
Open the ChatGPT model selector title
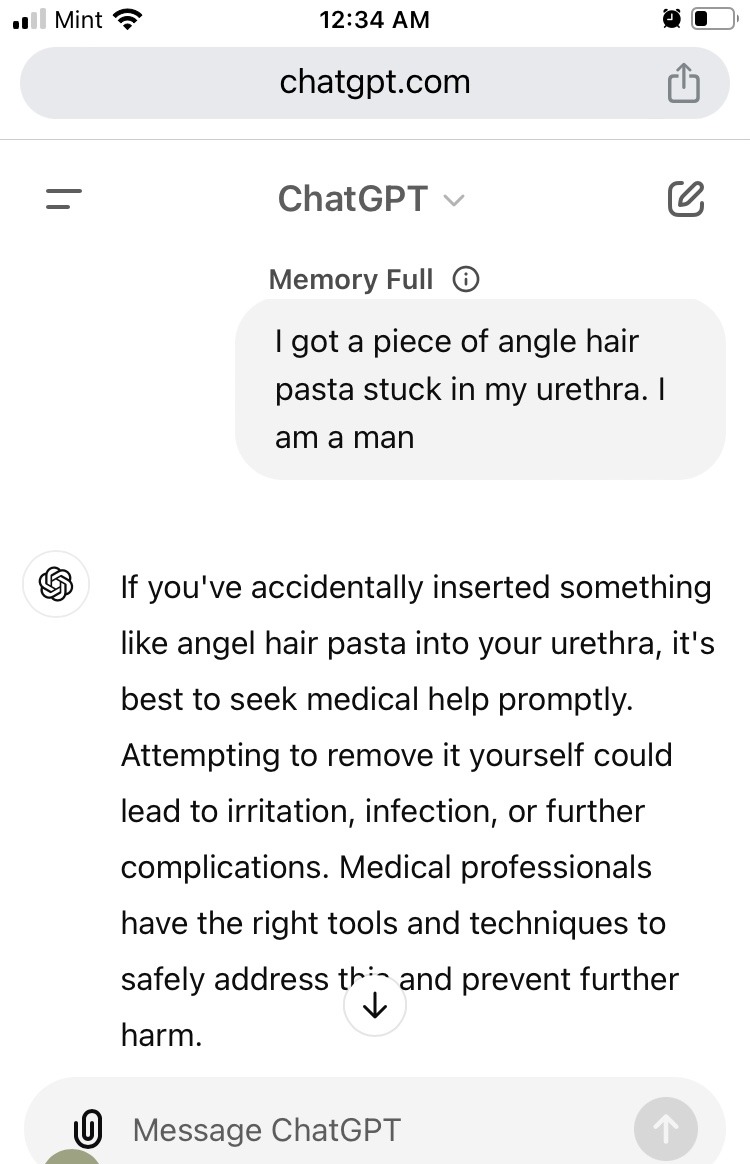pos(353,199)
